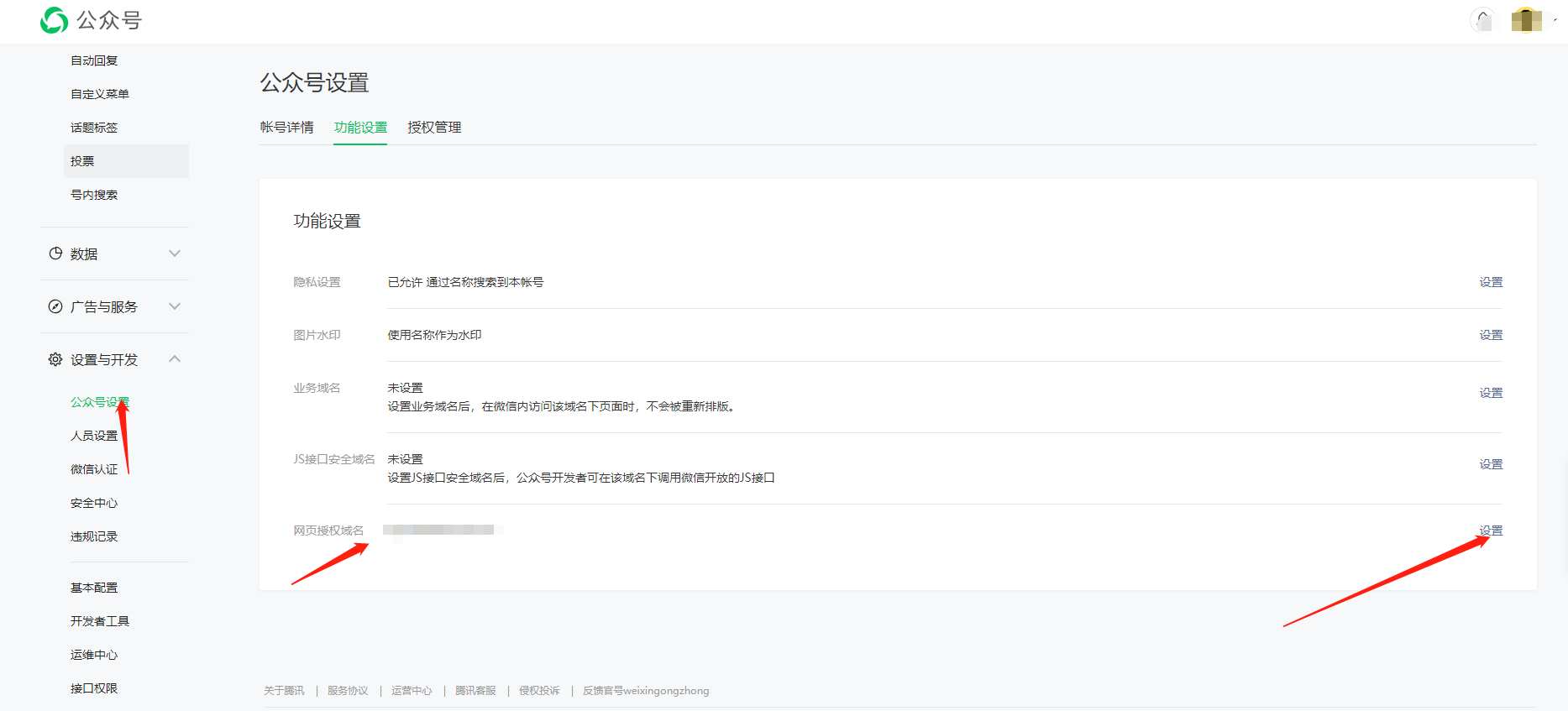This screenshot has width=1568, height=711.
Task: Click the WeChat 公众号 logo icon
Action: (55, 20)
